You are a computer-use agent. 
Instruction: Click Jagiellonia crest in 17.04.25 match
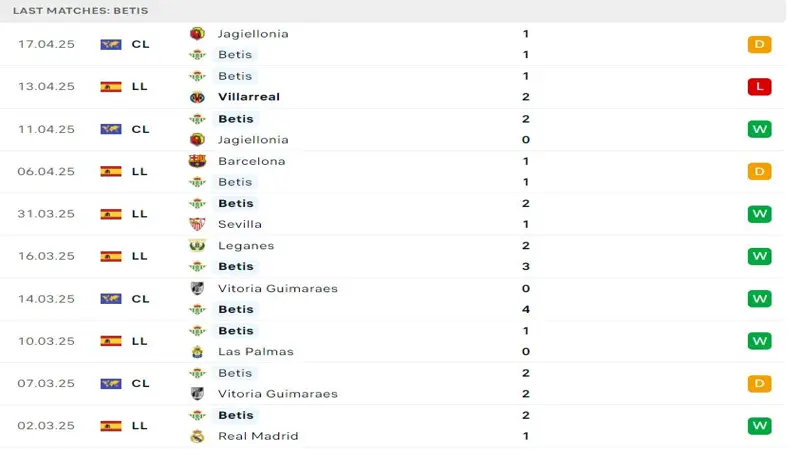point(197,33)
